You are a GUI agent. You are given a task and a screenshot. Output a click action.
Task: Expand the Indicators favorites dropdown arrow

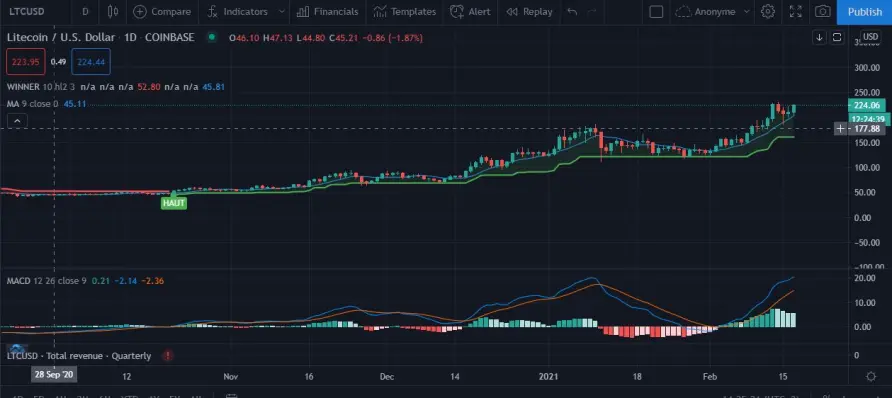(281, 11)
